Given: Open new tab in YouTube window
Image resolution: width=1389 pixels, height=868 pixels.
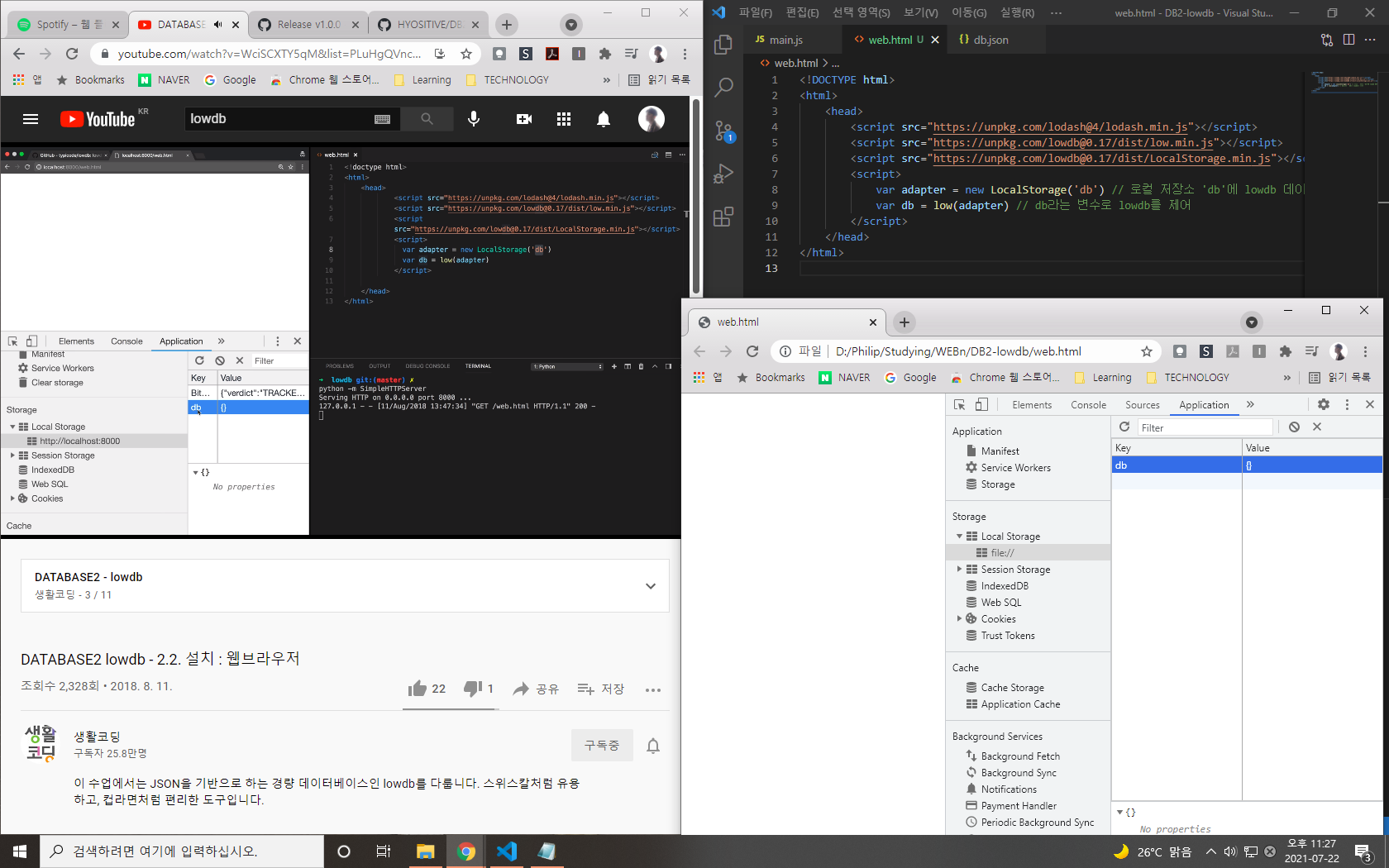Looking at the screenshot, I should 507,25.
